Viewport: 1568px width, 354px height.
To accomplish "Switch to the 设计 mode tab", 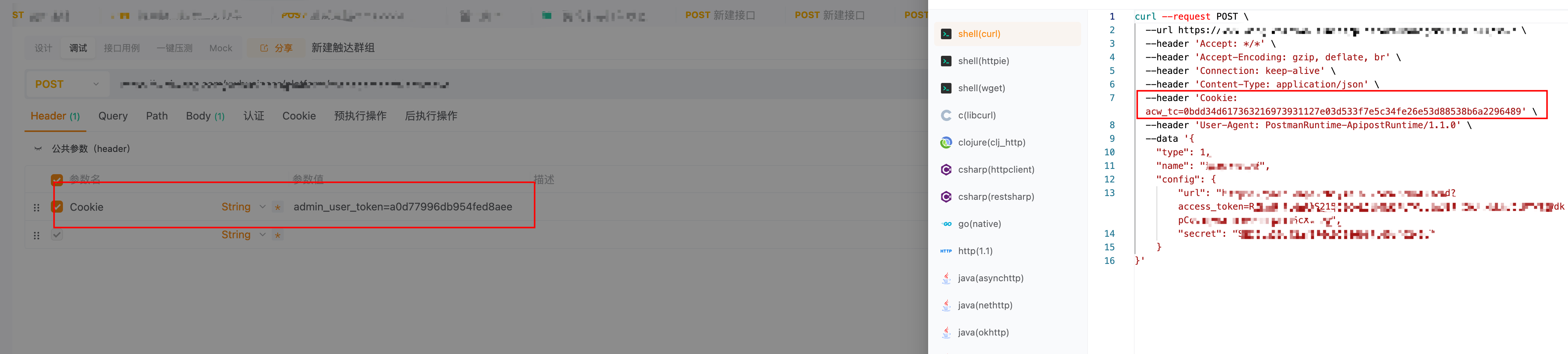I will (43, 48).
